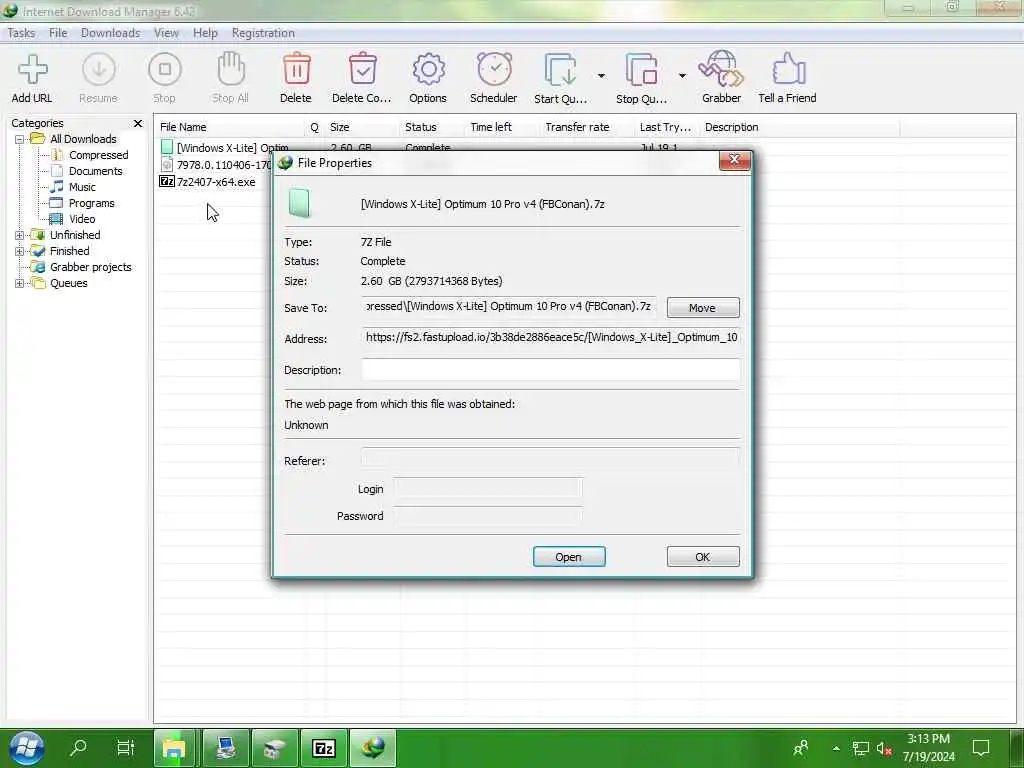Click the Login field

tap(488, 488)
